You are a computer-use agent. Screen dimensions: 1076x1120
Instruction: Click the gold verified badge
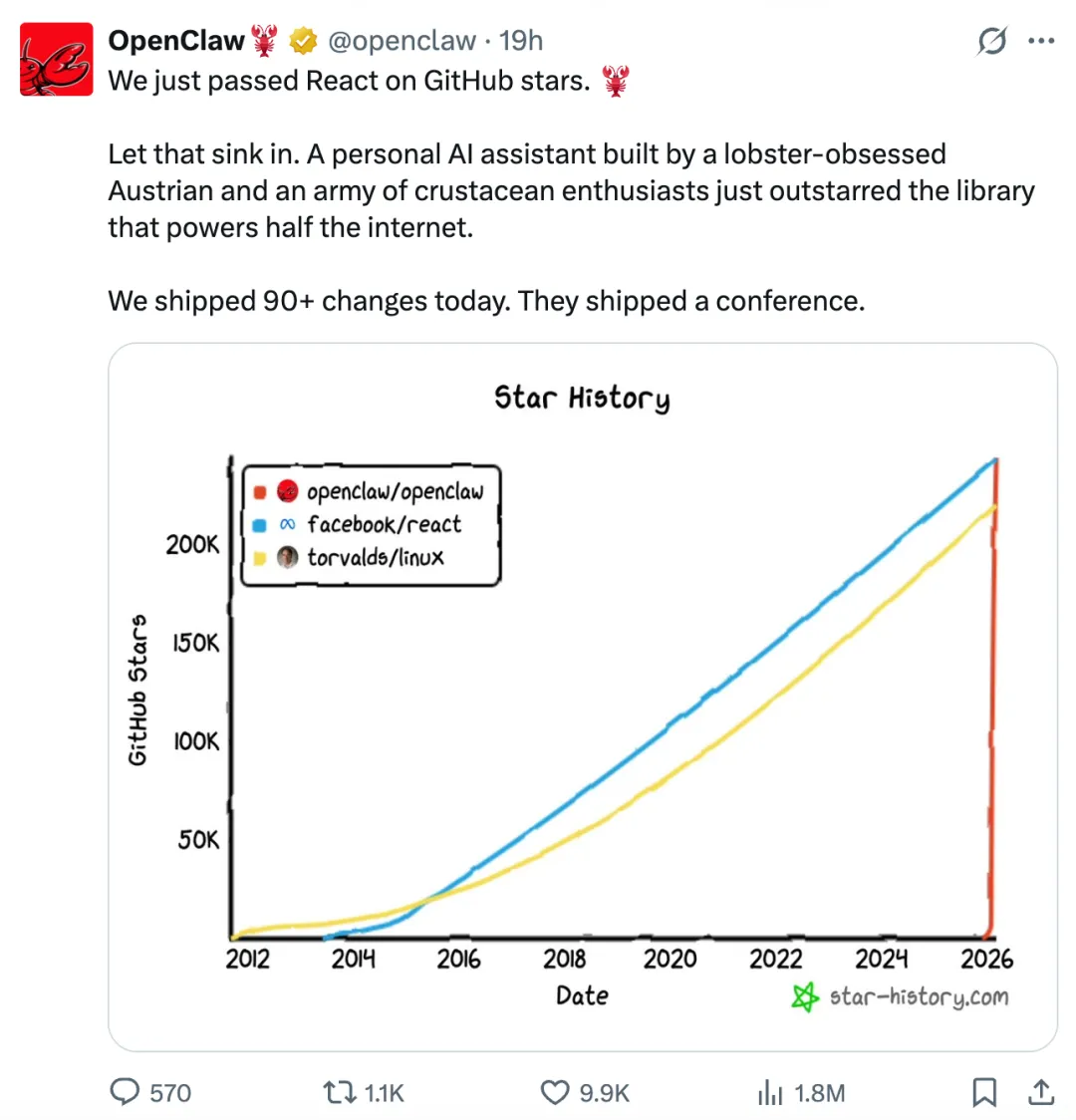click(303, 41)
